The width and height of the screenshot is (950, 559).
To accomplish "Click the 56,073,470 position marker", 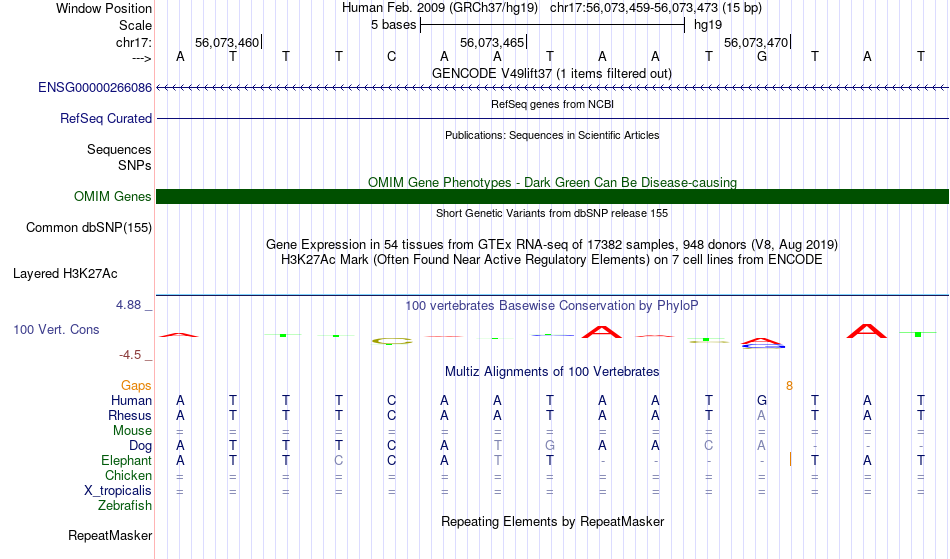I will click(757, 42).
